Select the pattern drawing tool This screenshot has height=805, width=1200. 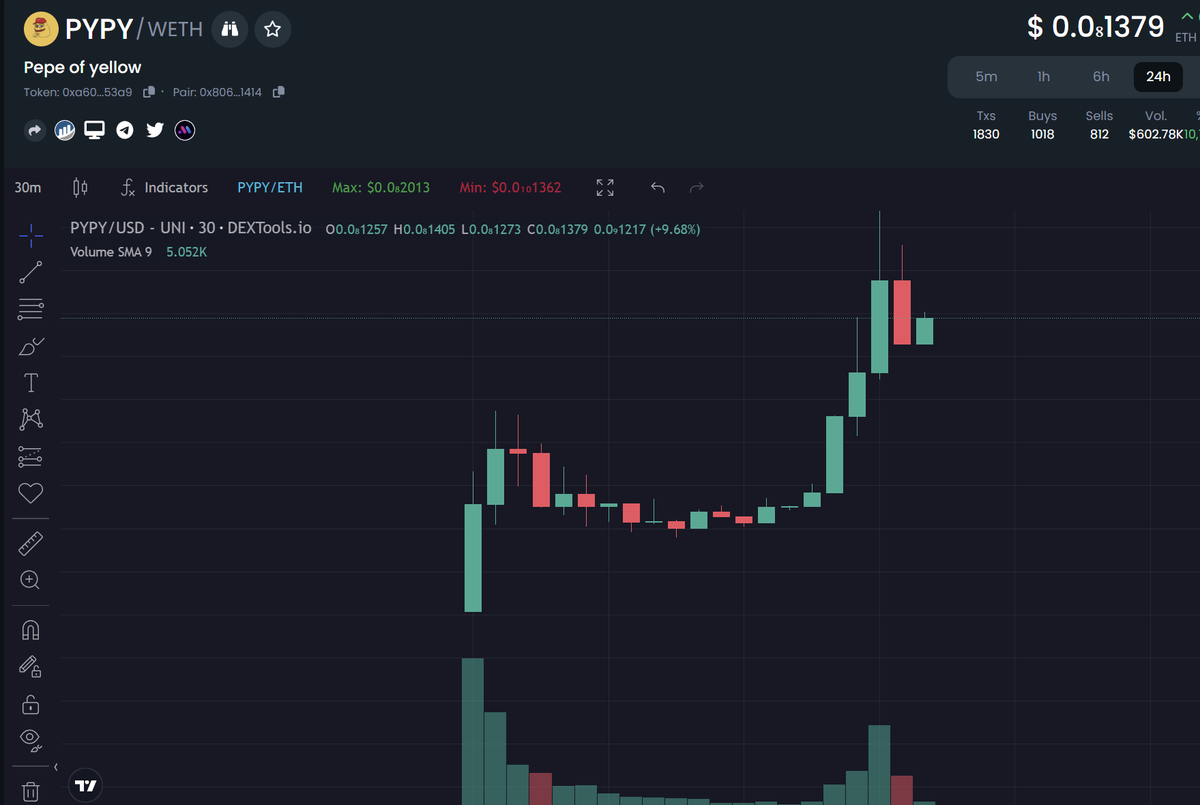(31, 419)
